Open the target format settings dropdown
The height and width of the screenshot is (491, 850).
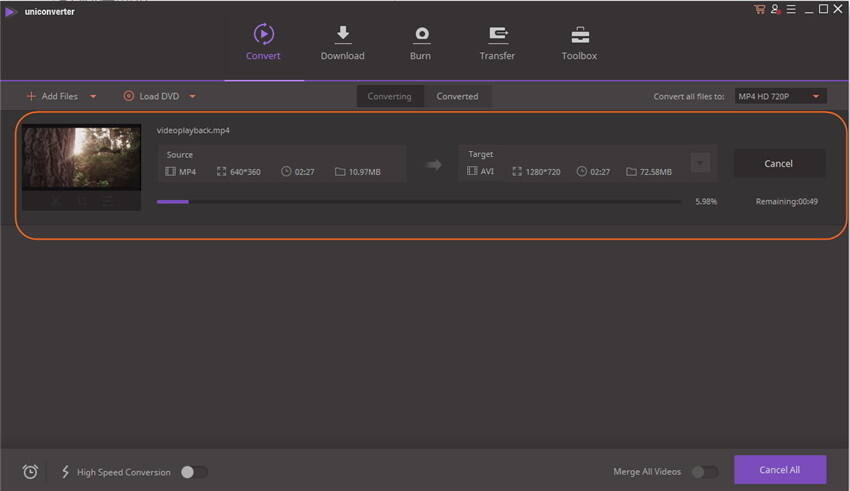pyautogui.click(x=700, y=163)
